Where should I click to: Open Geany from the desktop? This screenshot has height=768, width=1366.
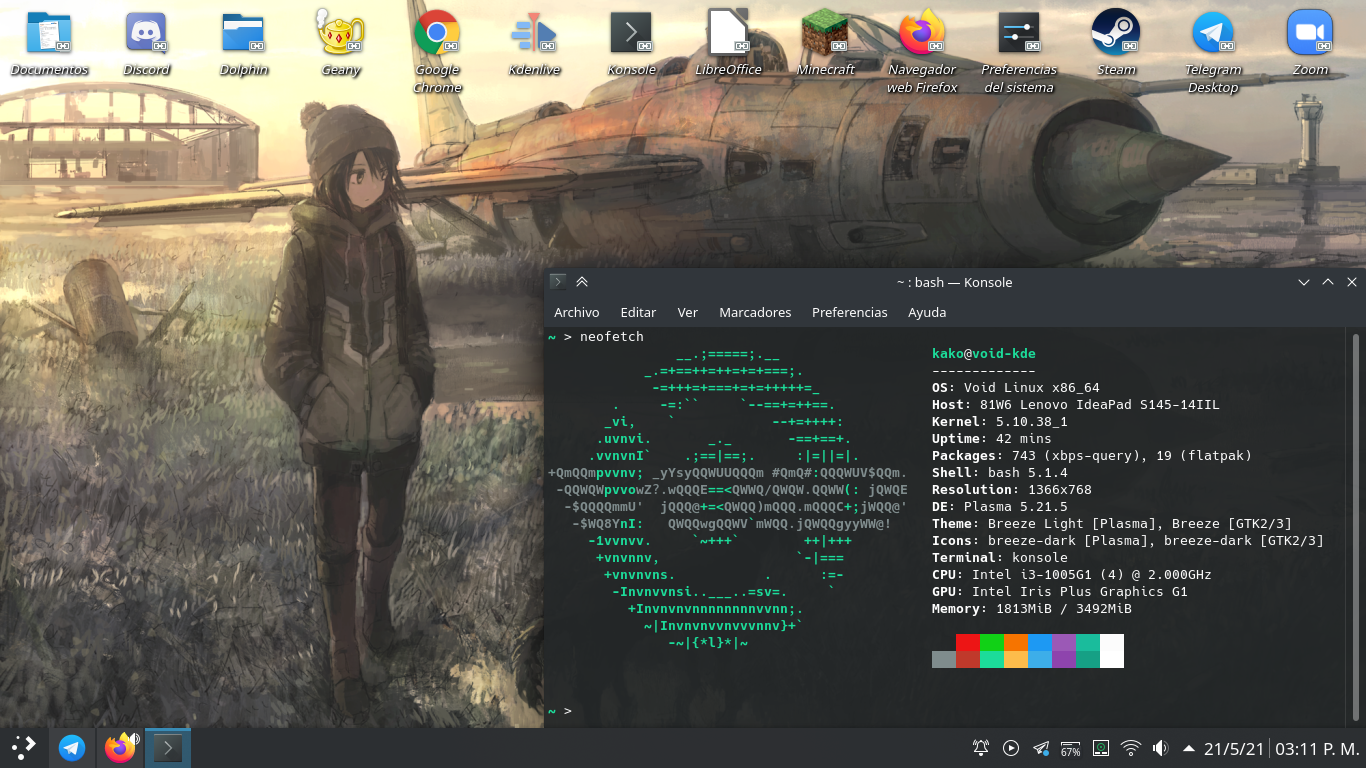click(x=340, y=34)
